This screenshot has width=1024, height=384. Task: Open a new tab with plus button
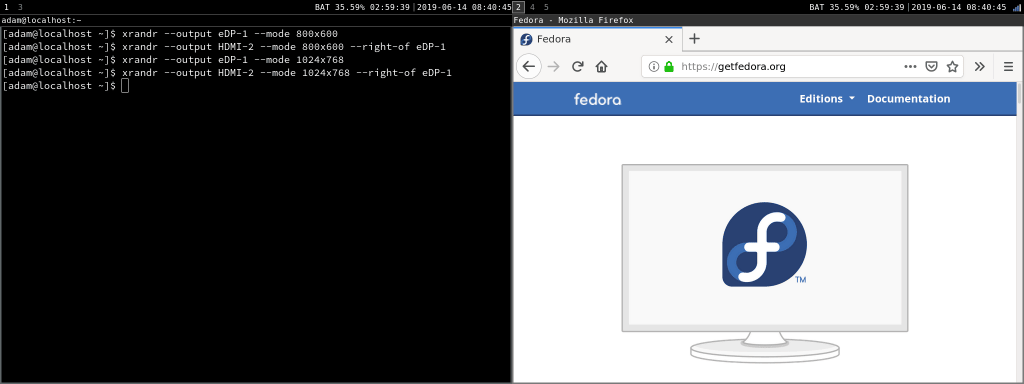(x=694, y=39)
